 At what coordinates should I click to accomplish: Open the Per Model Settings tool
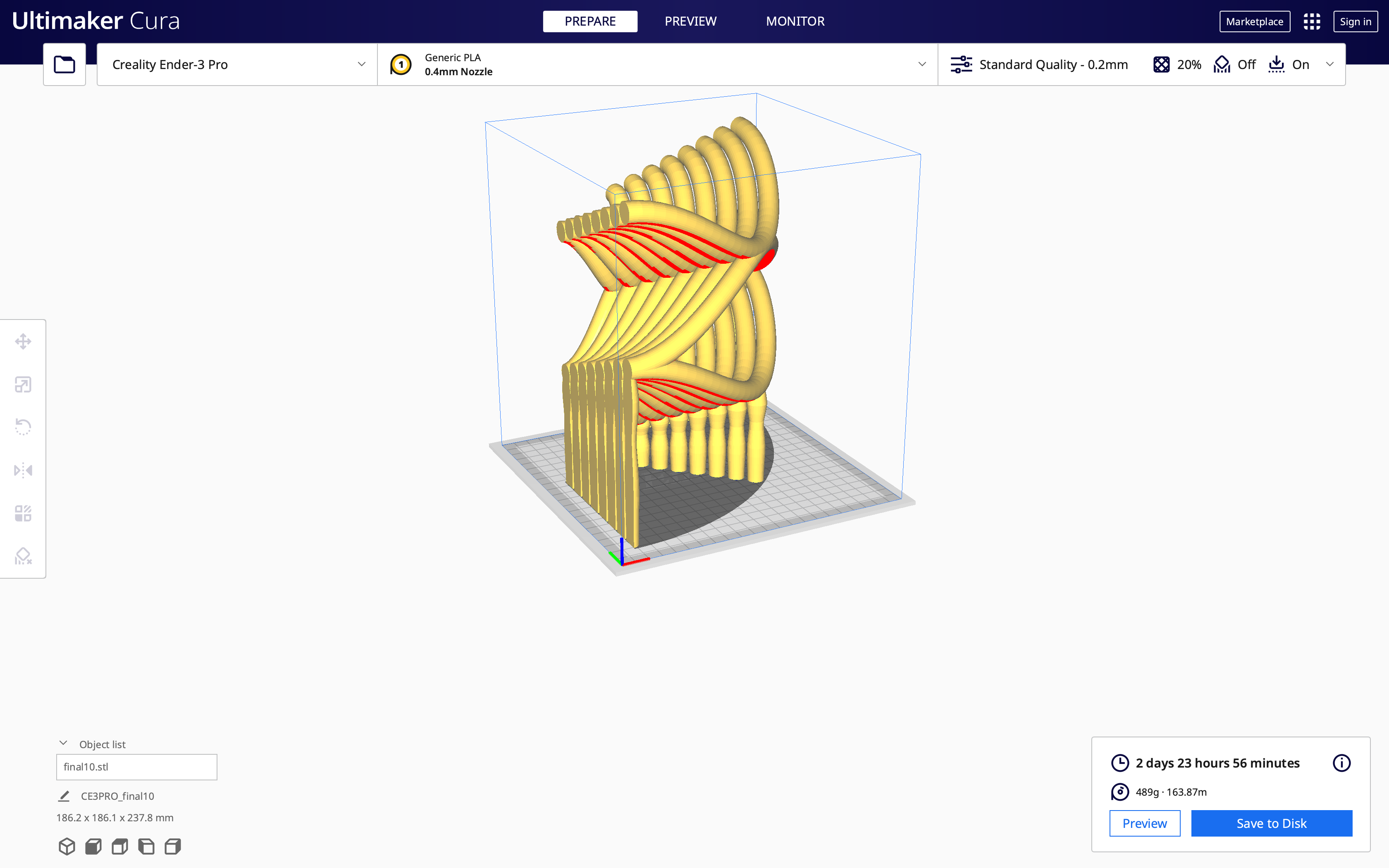pyautogui.click(x=23, y=513)
